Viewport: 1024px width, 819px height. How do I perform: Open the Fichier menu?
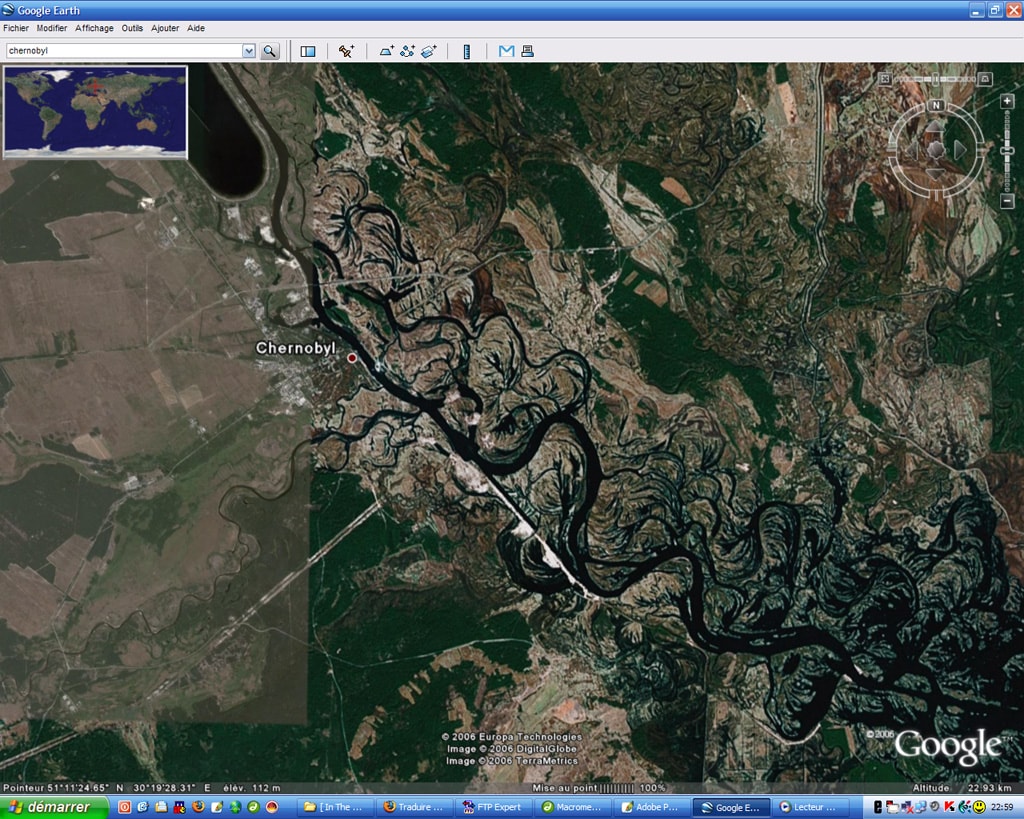16,28
